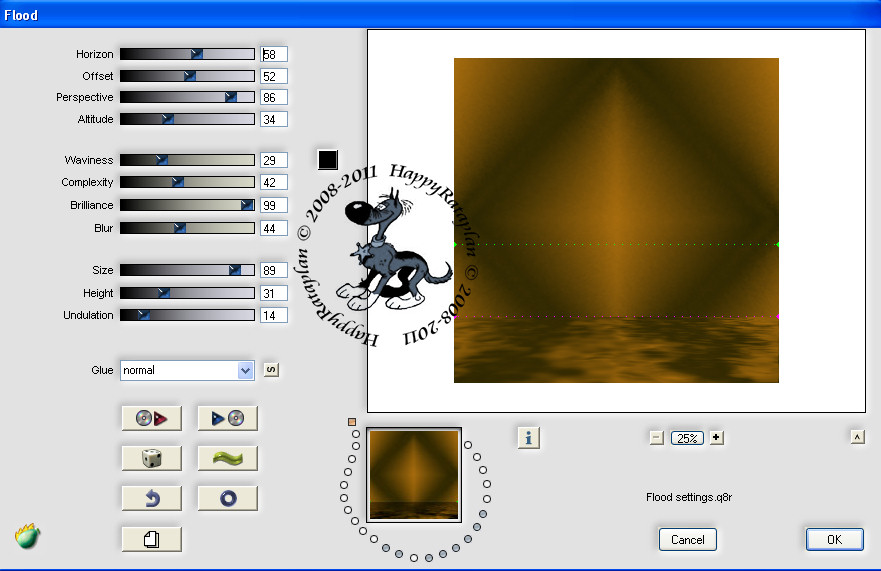Click the 'Flood' title bar
881x571 pixels.
pos(440,15)
